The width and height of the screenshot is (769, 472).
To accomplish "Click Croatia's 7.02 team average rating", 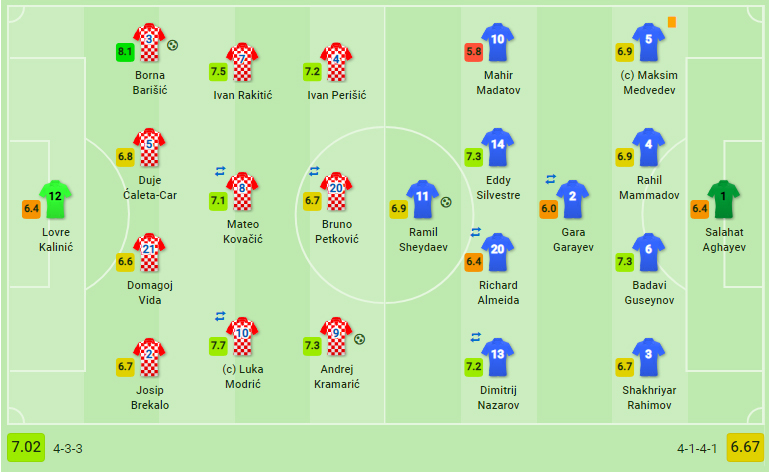I will click(x=25, y=446).
